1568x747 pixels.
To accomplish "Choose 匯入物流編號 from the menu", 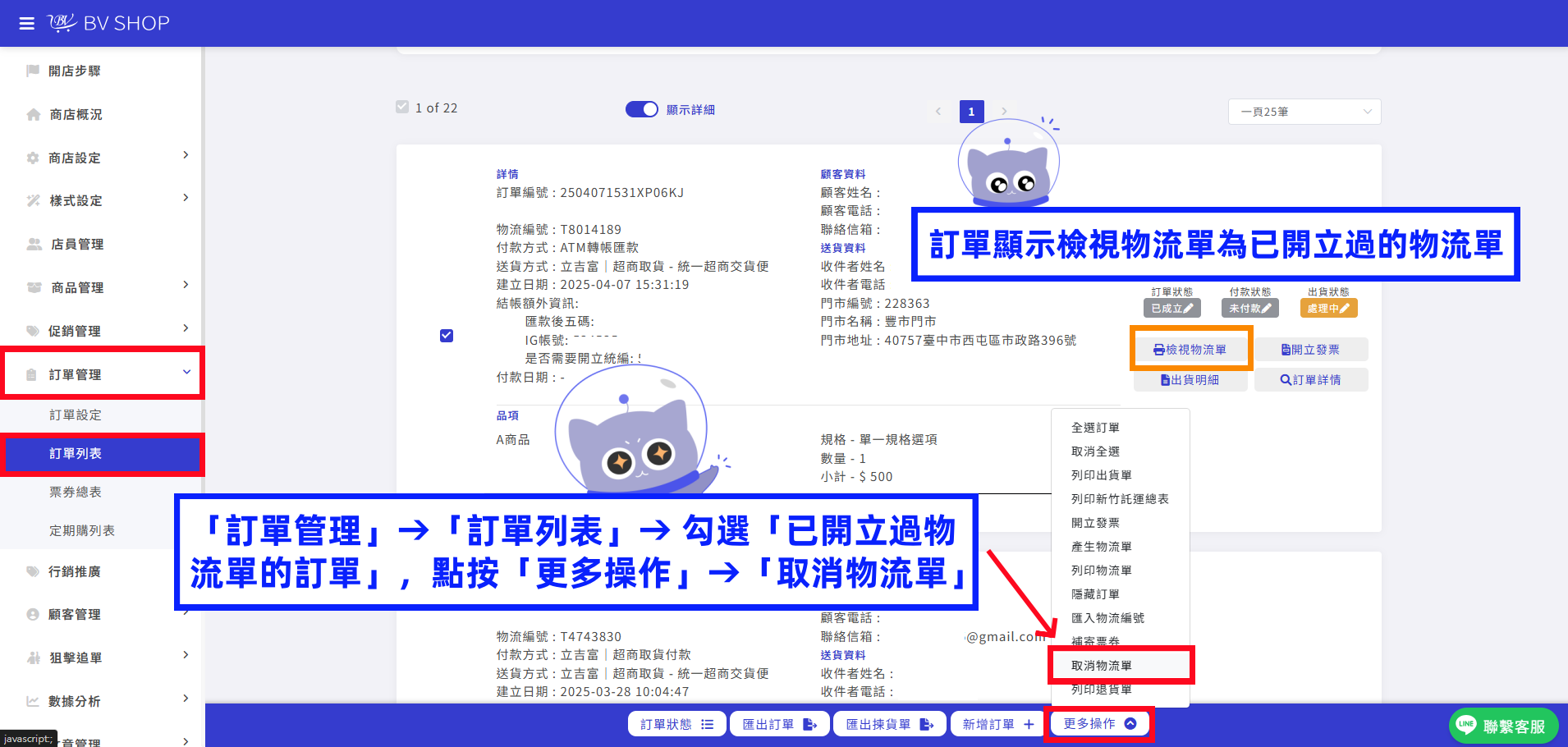I will pyautogui.click(x=1121, y=618).
